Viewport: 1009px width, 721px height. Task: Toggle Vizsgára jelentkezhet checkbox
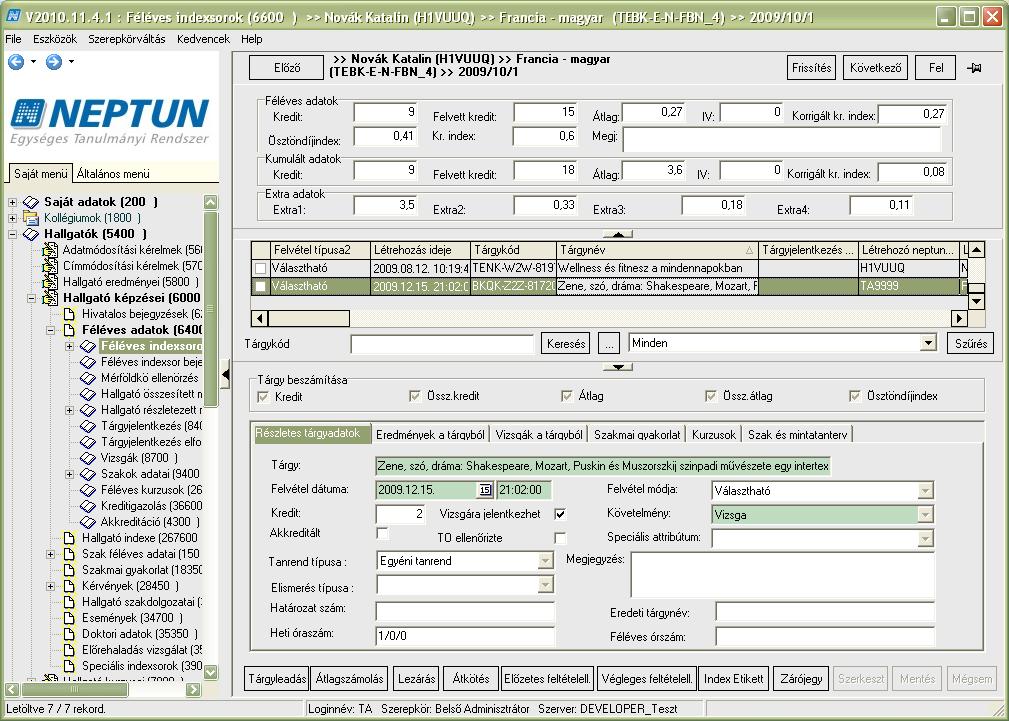tap(560, 514)
